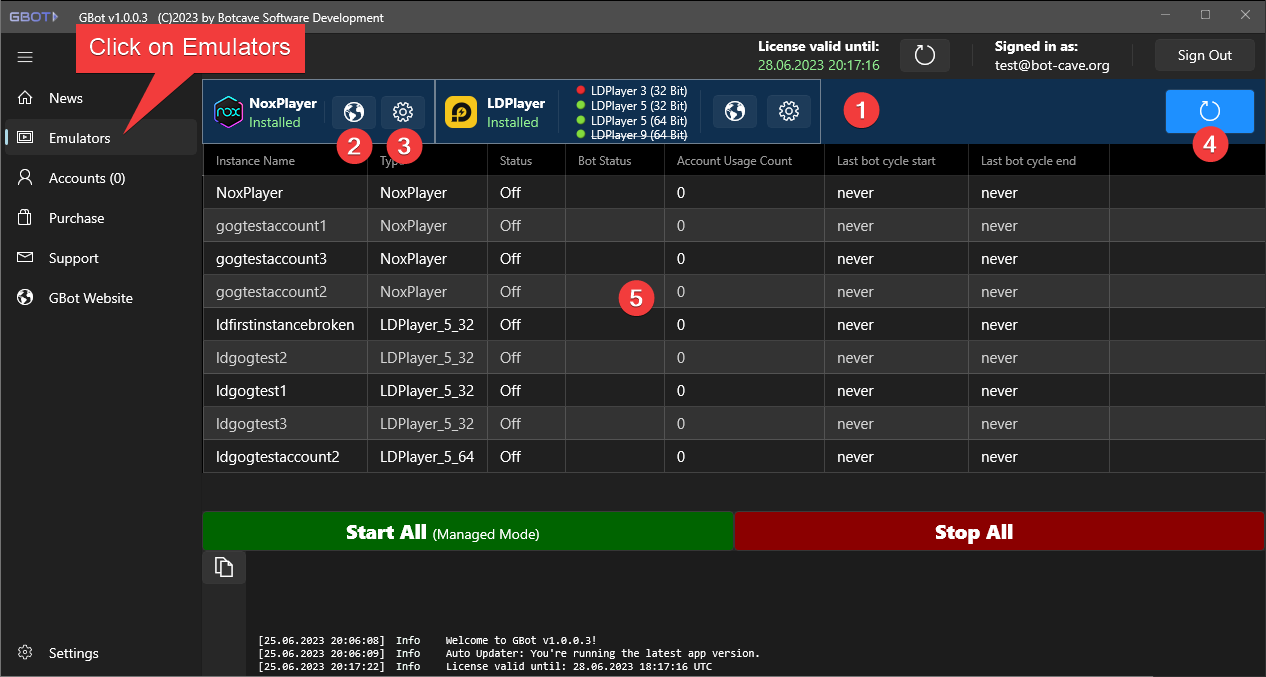Refresh the emulator instance list with the blue refresh button
Viewport: 1266px width, 677px height.
click(x=1209, y=111)
